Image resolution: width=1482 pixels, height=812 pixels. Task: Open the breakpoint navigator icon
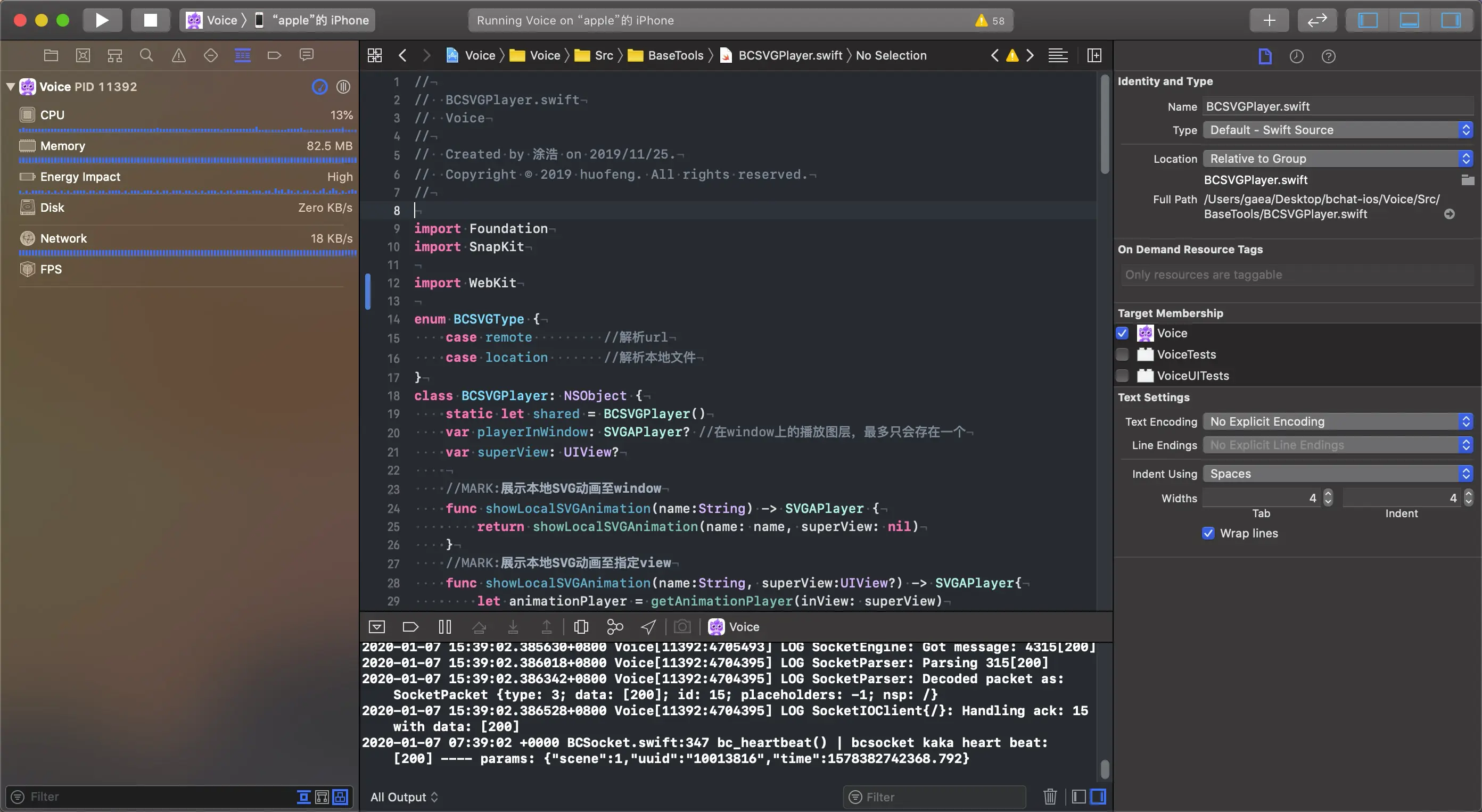275,55
